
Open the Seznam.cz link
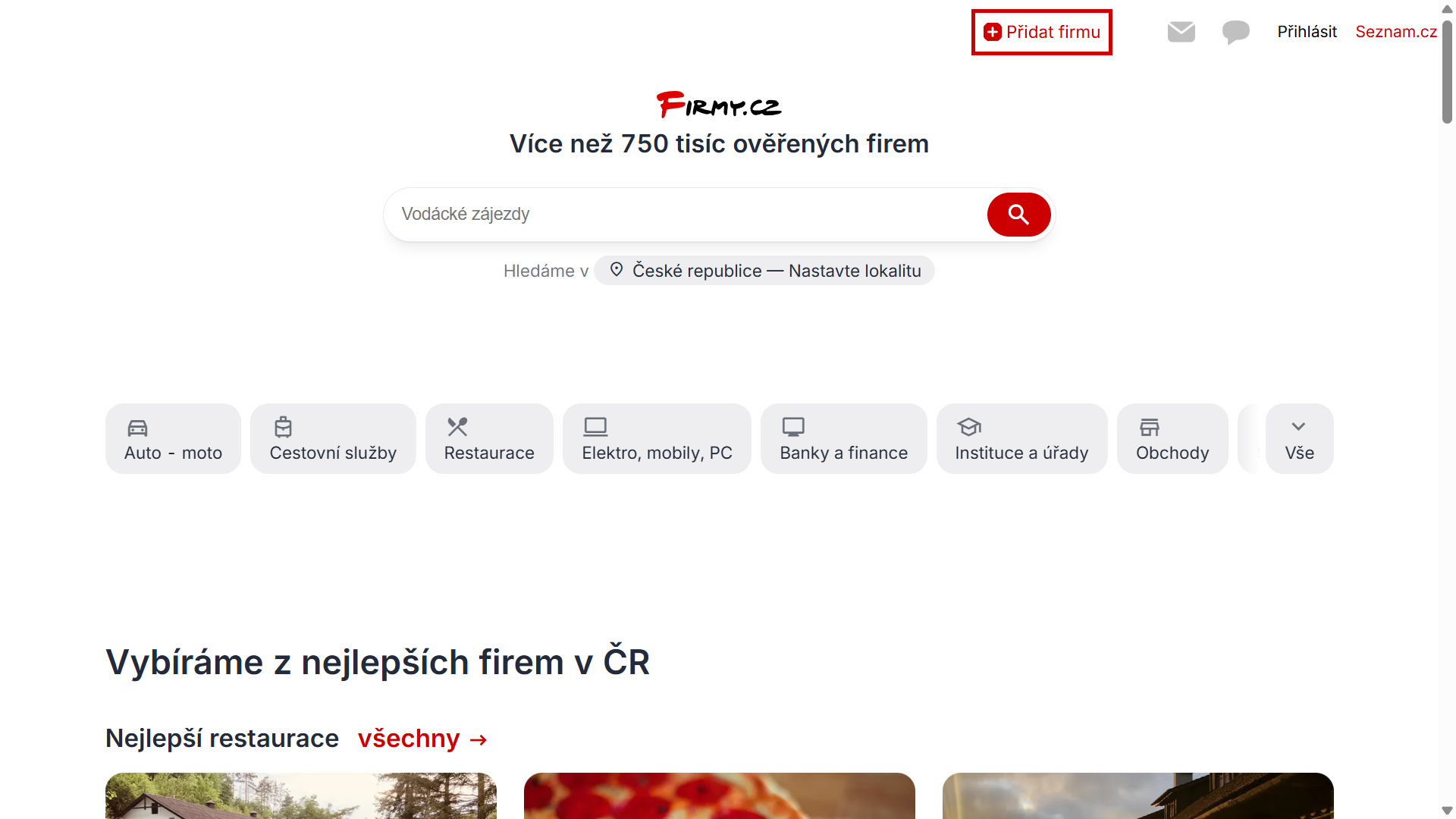click(1396, 32)
